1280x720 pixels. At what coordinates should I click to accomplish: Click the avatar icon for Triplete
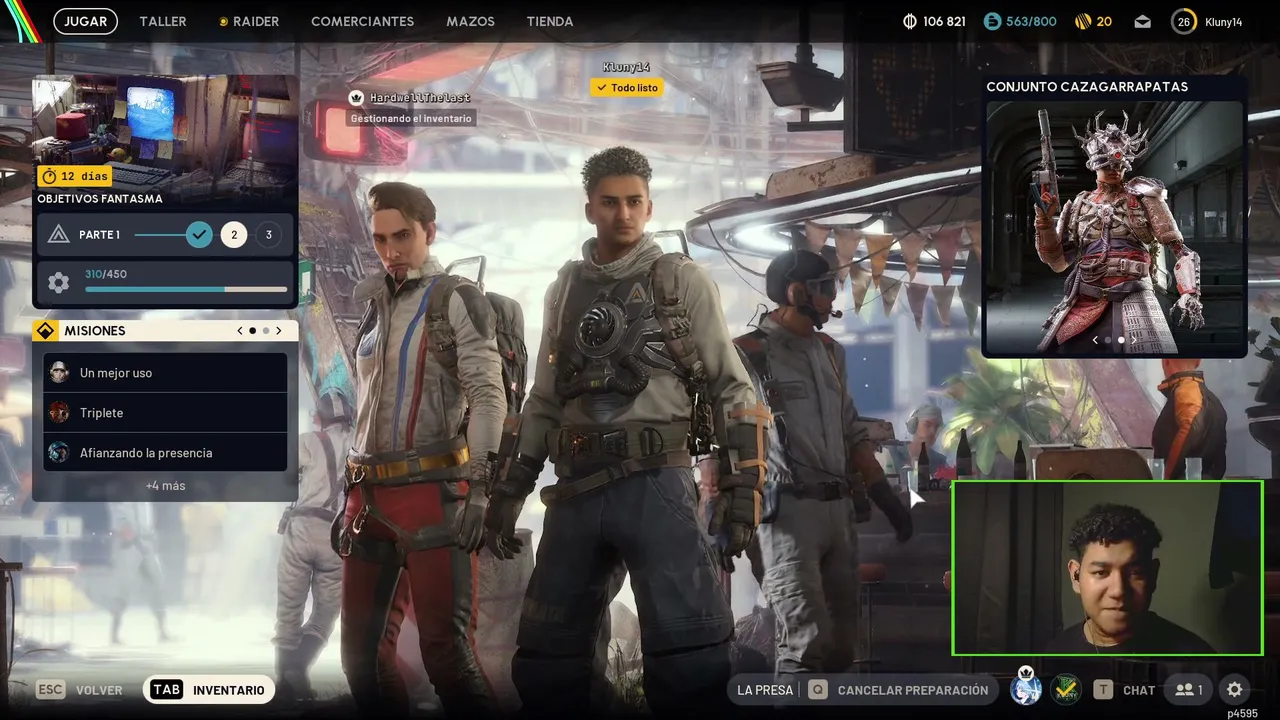point(59,413)
